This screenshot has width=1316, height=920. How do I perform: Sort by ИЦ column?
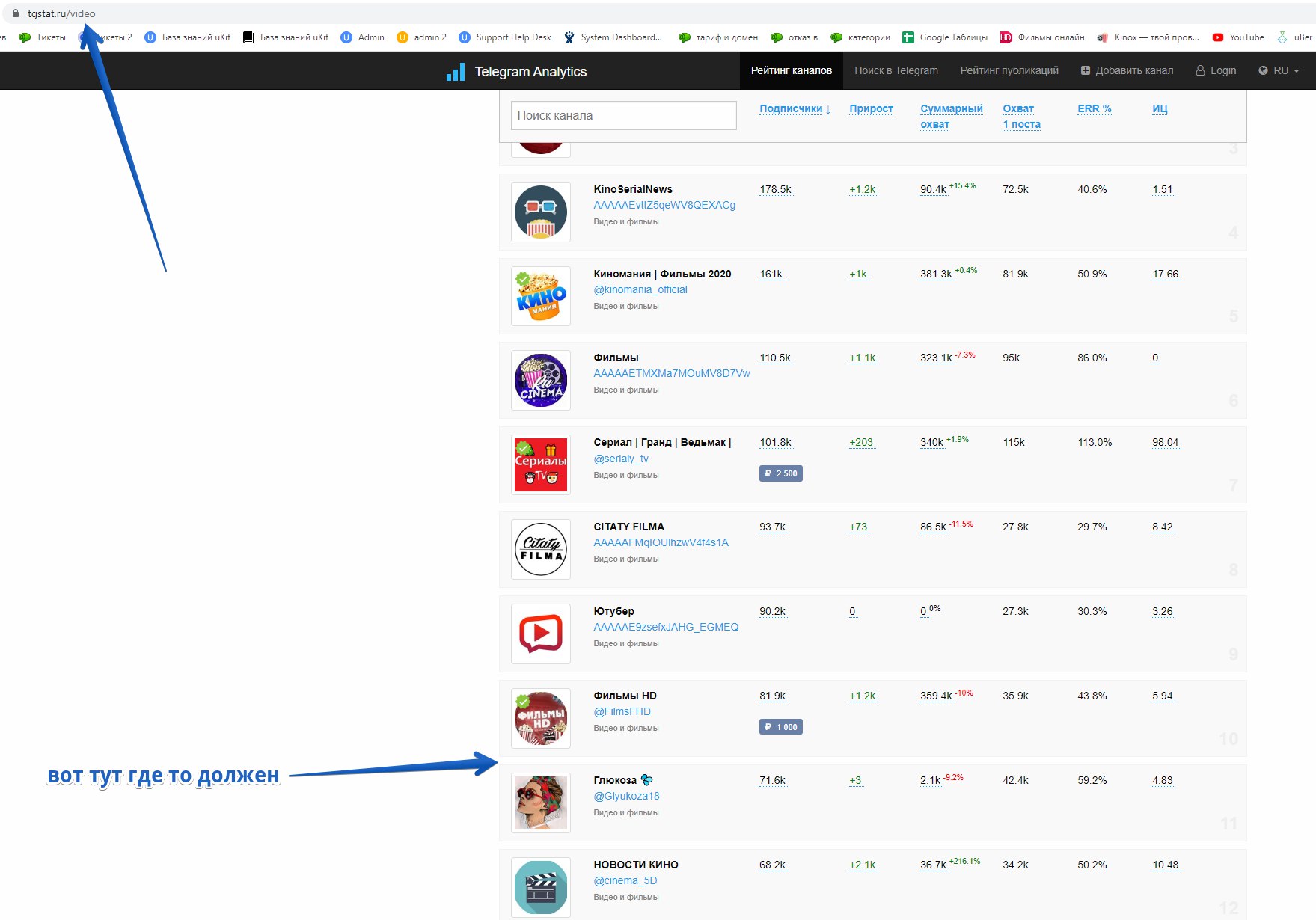click(x=1160, y=108)
